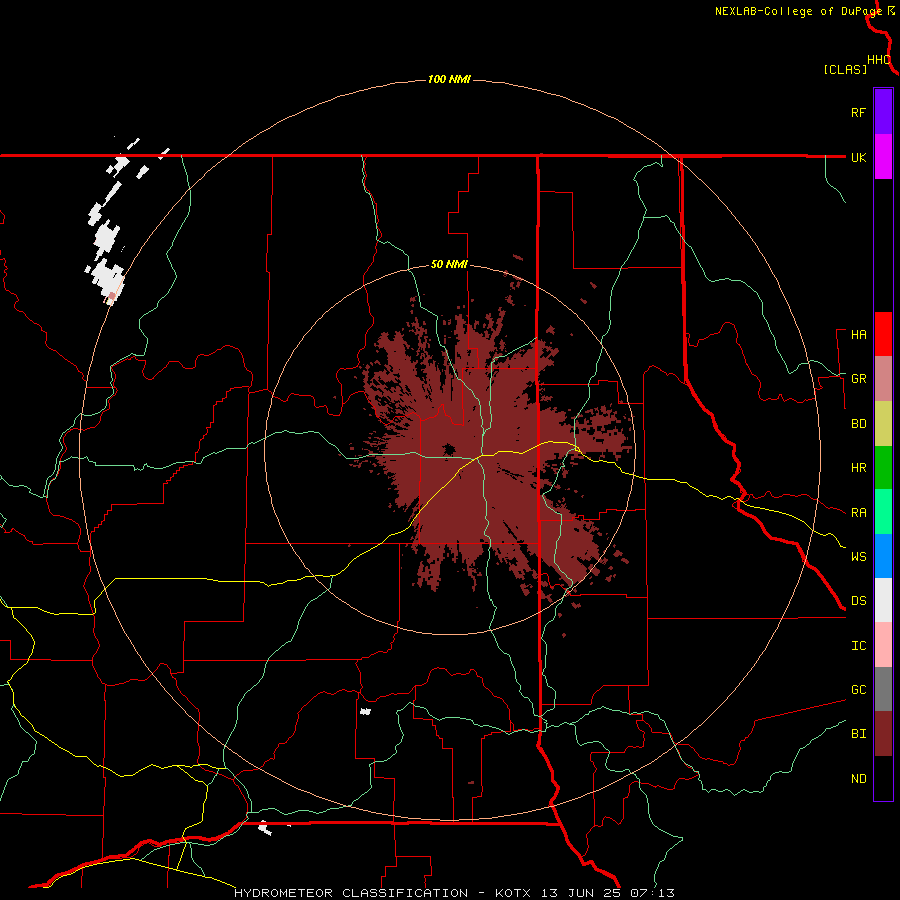Select the IC pink legend swatch

click(x=883, y=645)
